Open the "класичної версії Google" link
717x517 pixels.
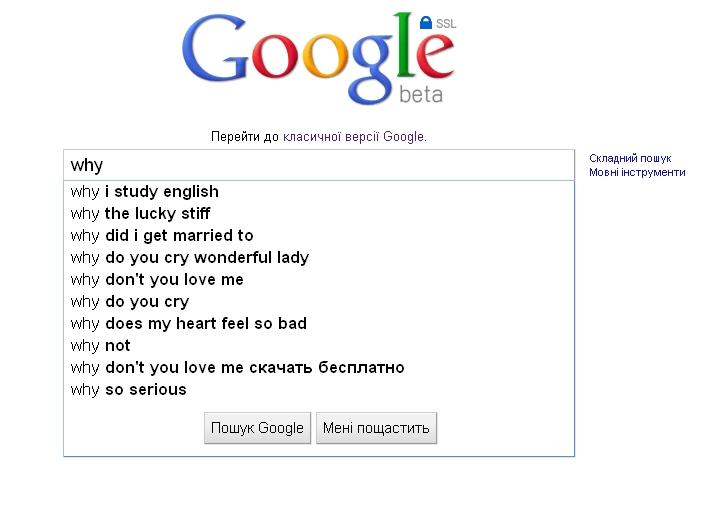(354, 137)
